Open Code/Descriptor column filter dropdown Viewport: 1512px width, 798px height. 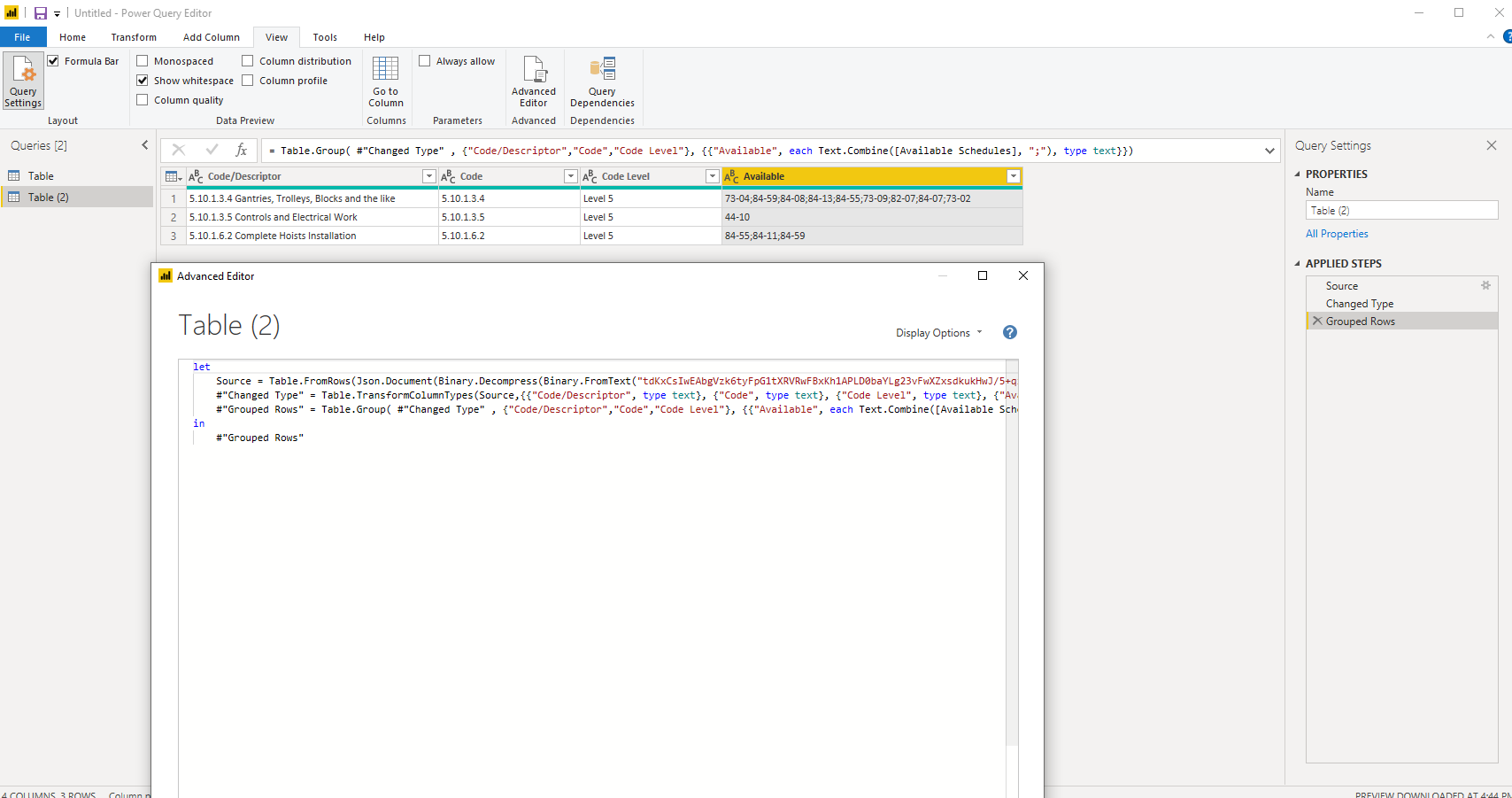(429, 176)
